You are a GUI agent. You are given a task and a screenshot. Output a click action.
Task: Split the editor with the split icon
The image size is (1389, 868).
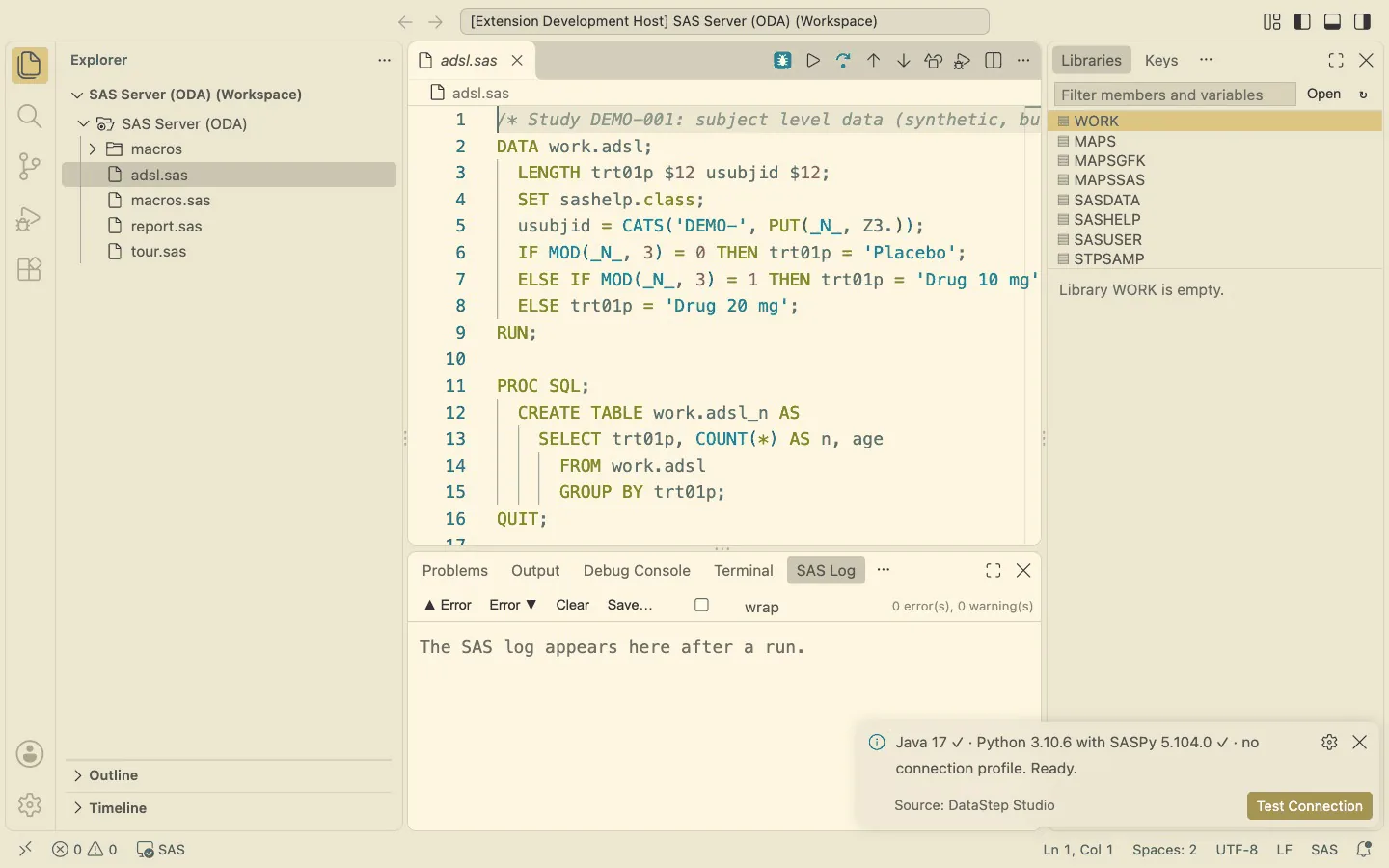(x=994, y=61)
